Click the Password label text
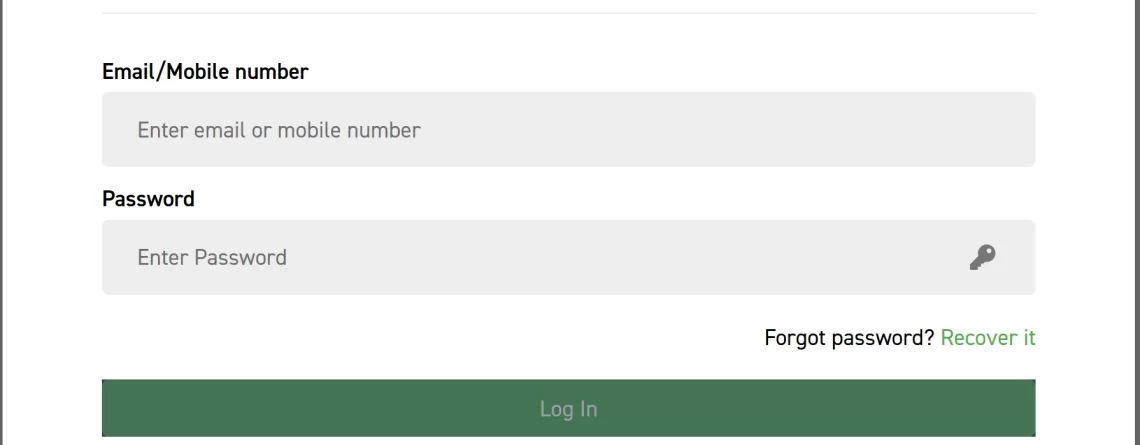 click(148, 199)
